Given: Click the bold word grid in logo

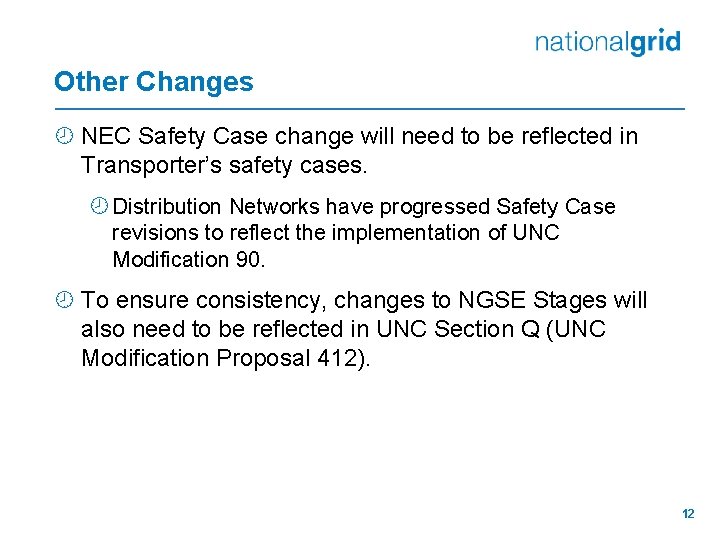Looking at the screenshot, I should [655, 42].
